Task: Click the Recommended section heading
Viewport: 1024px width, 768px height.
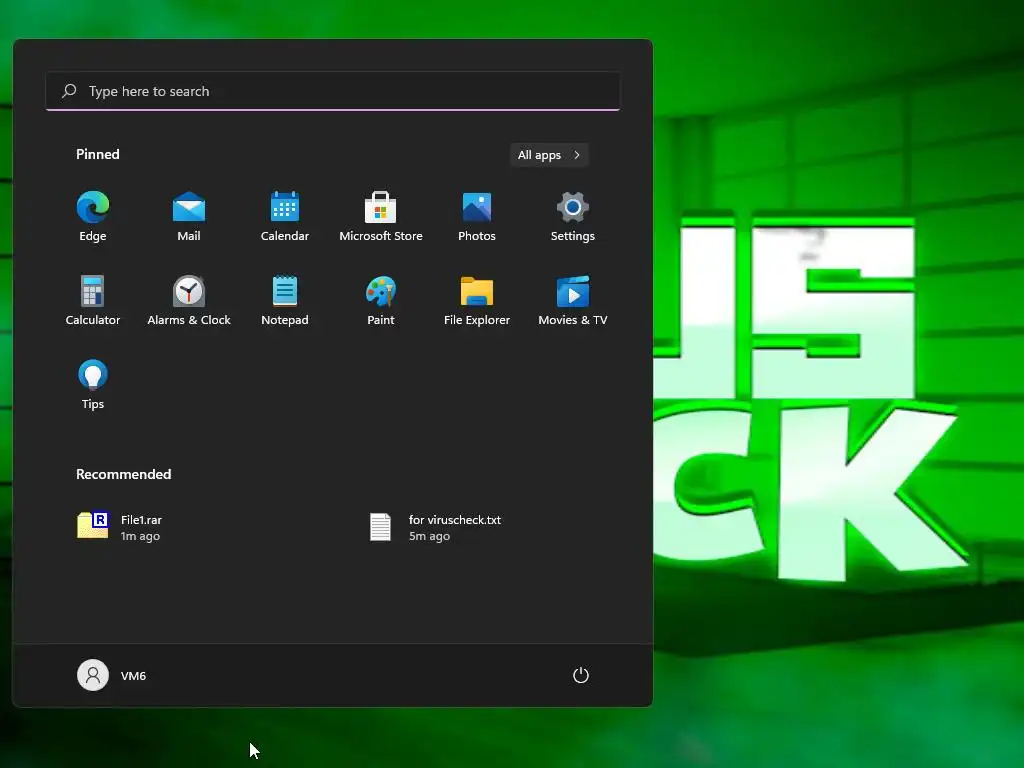Action: 123,474
